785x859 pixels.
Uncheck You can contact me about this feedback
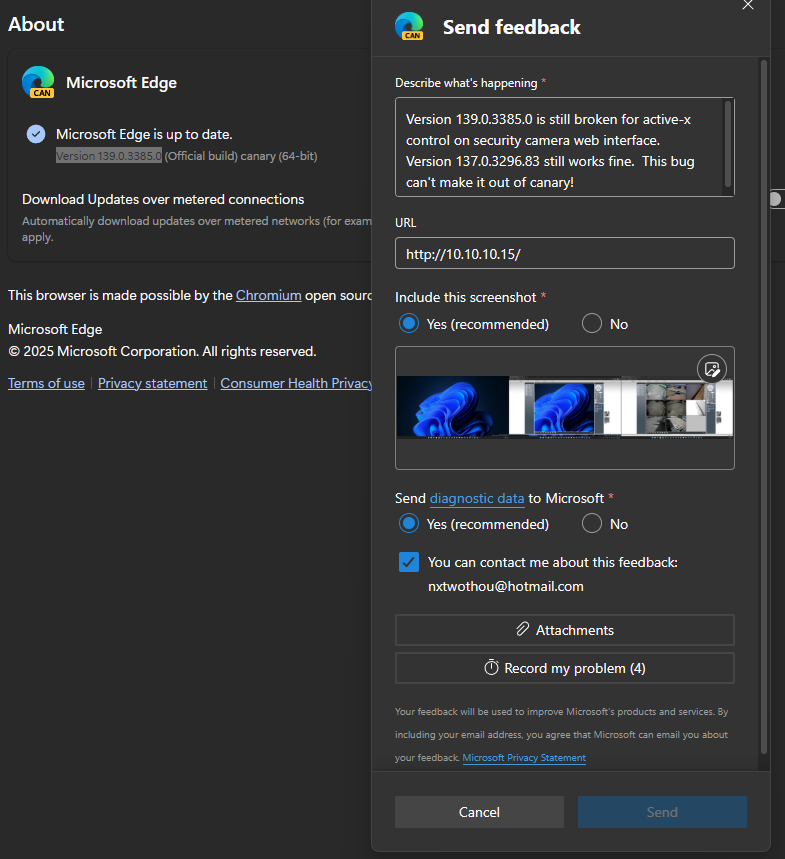tap(409, 562)
